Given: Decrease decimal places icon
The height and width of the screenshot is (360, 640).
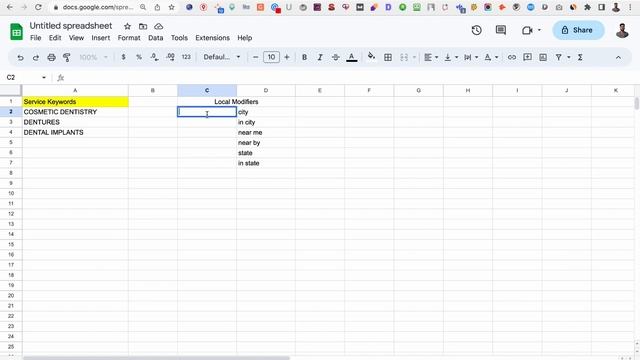Looking at the screenshot, I should 154,57.
